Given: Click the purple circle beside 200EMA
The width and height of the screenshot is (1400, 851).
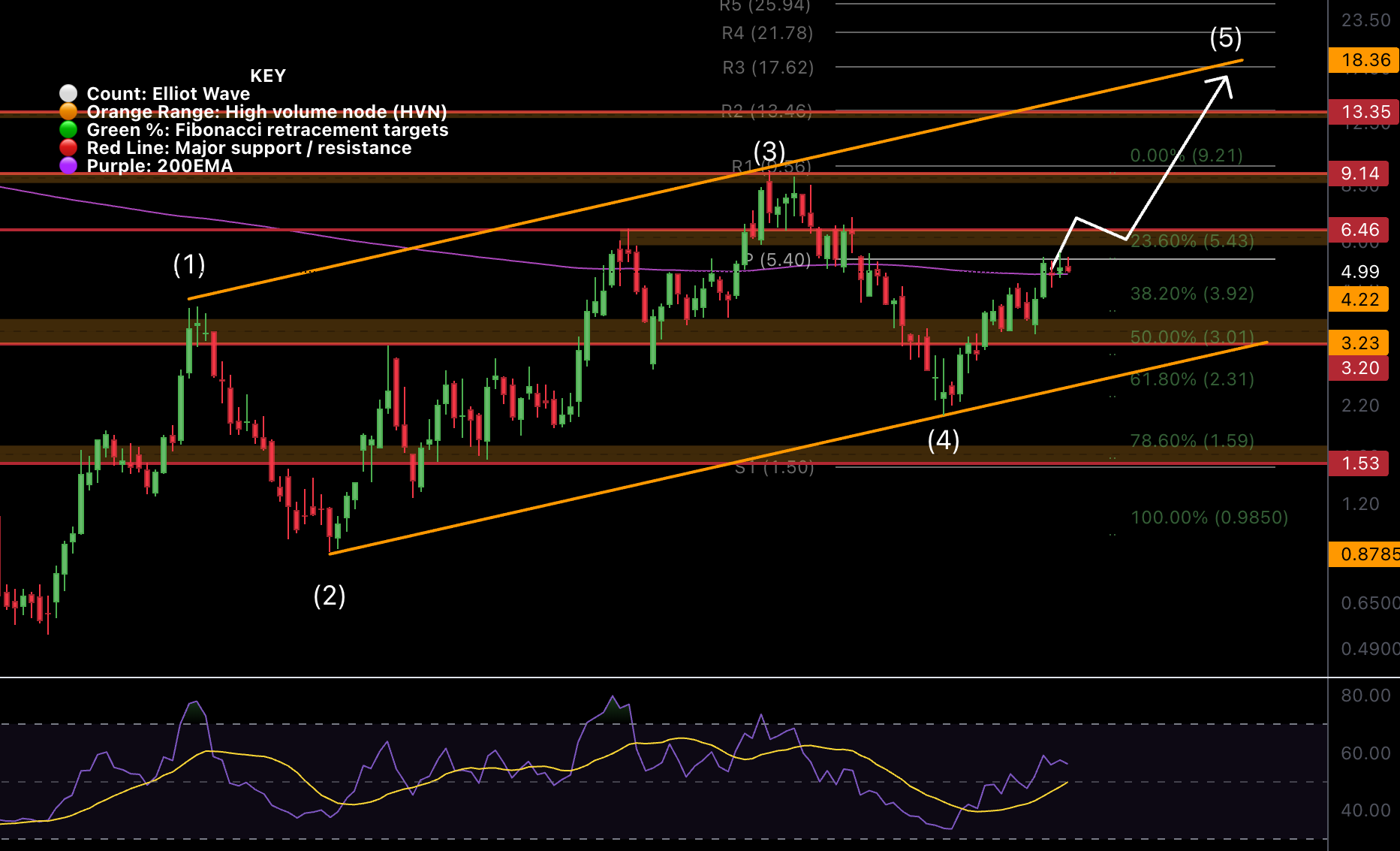Looking at the screenshot, I should (68, 165).
